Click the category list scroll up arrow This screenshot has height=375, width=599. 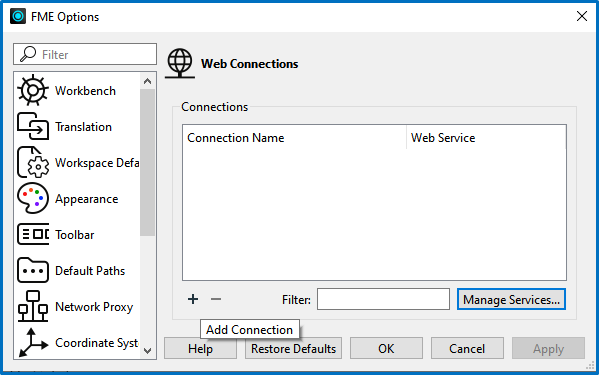147,81
